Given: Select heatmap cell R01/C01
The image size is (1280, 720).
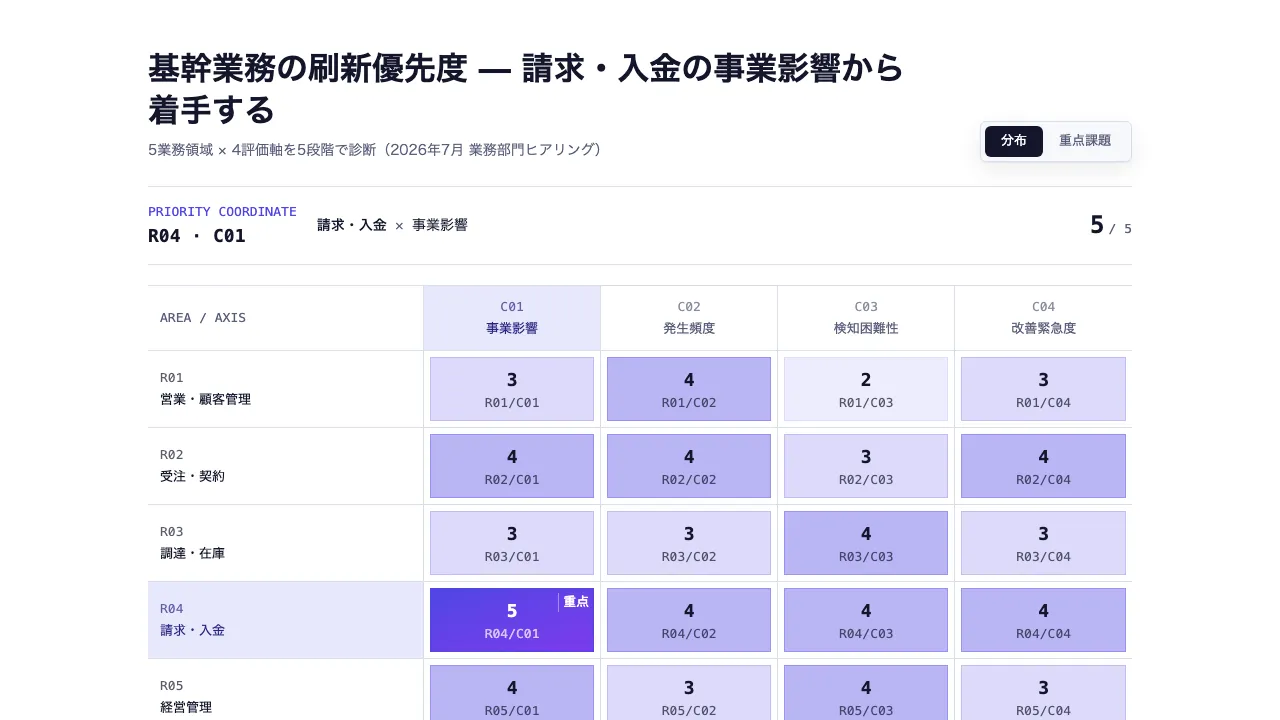Looking at the screenshot, I should tap(512, 389).
